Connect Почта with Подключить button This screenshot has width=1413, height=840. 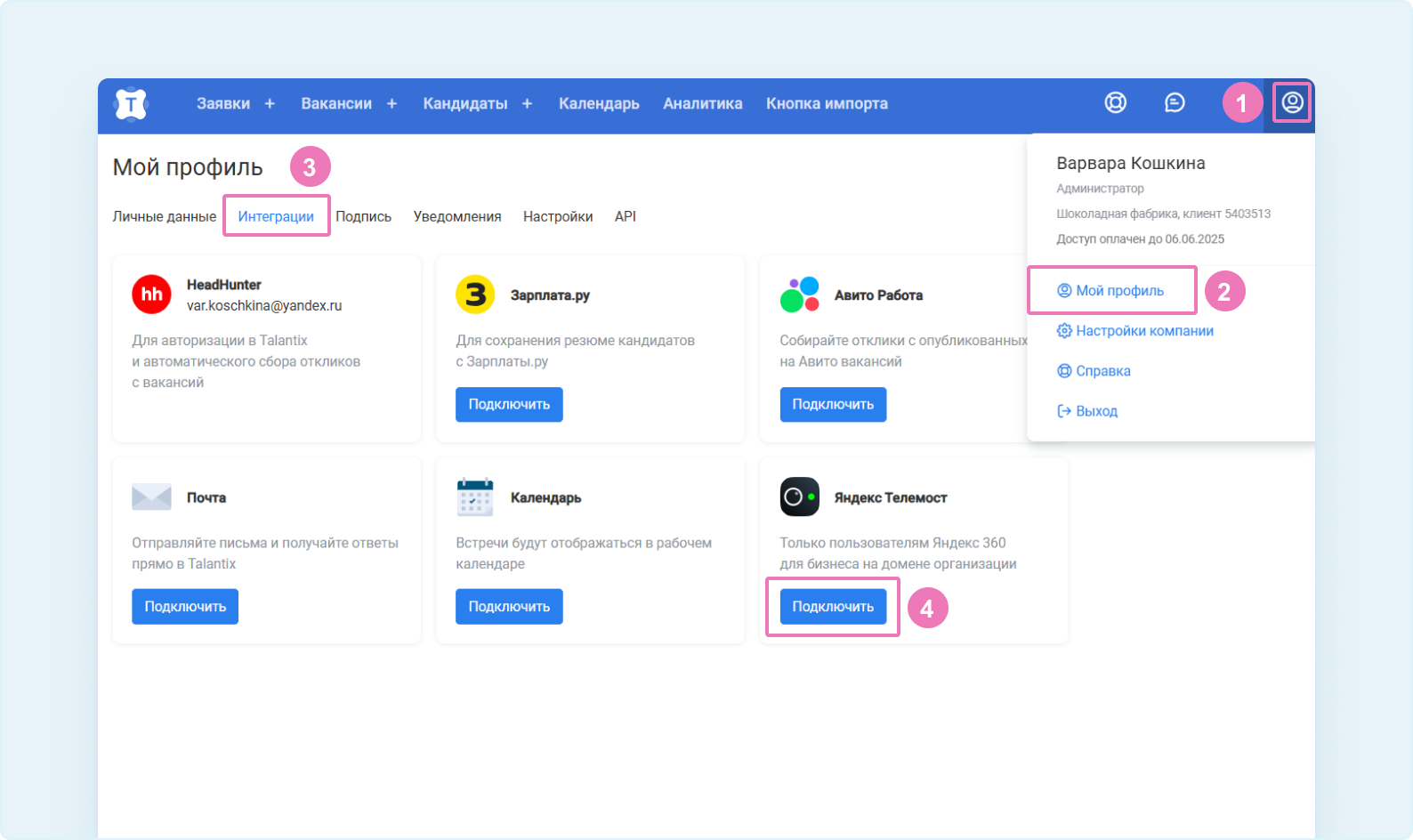(185, 606)
